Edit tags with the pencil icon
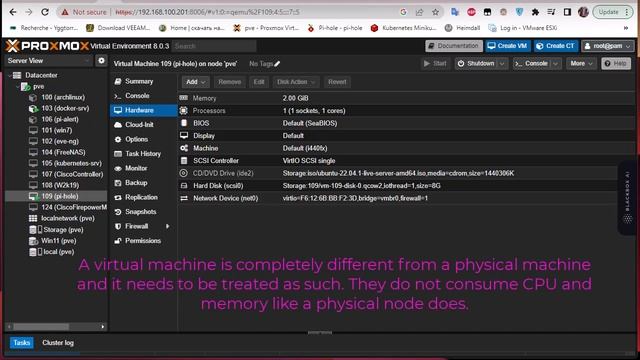Screen dimensions: 640x360 coord(277,64)
